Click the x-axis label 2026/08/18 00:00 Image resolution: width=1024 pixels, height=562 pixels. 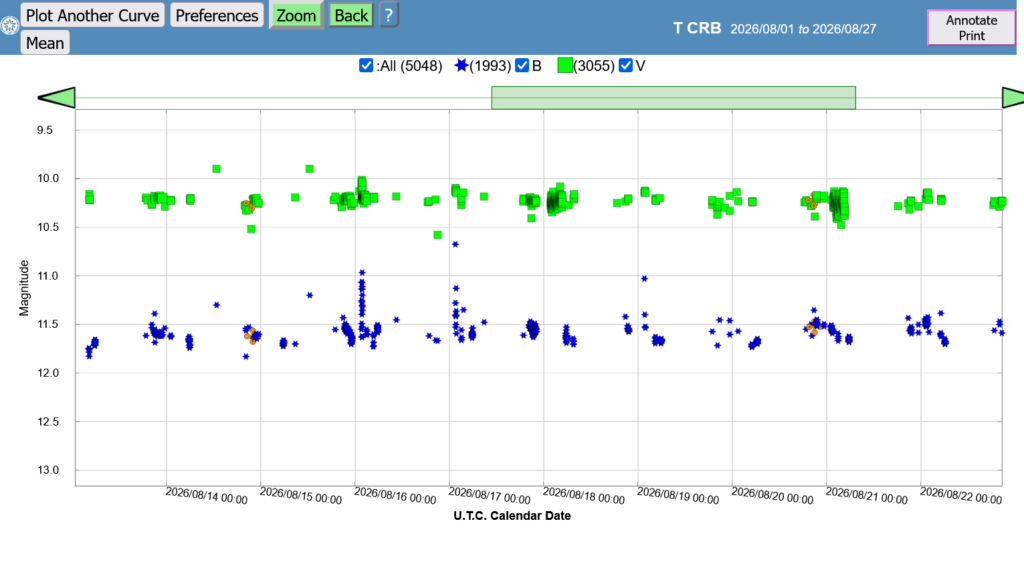coord(584,496)
